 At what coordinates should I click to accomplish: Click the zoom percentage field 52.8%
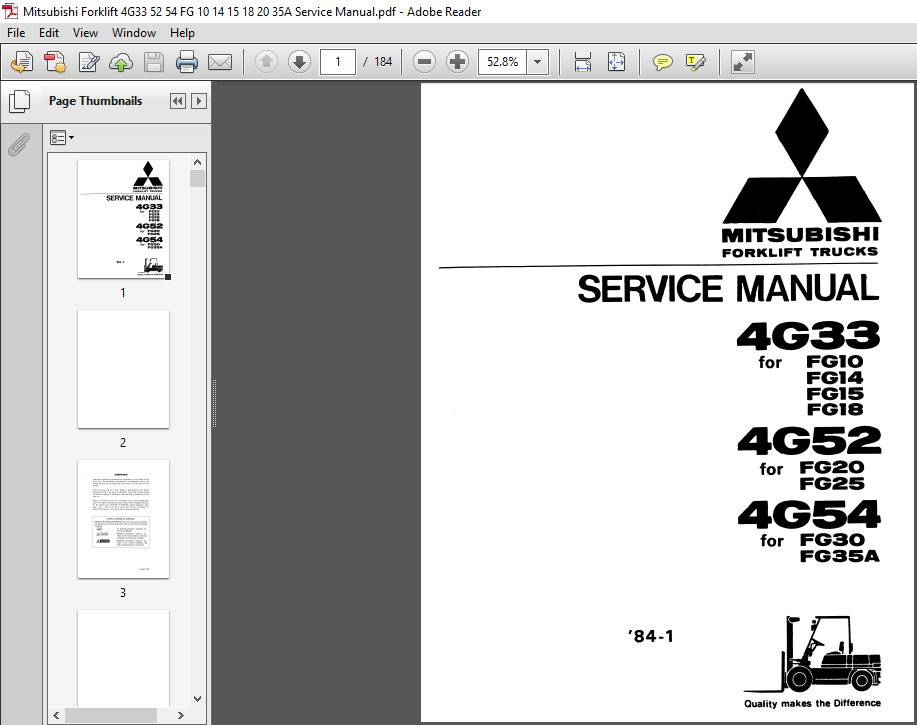503,62
